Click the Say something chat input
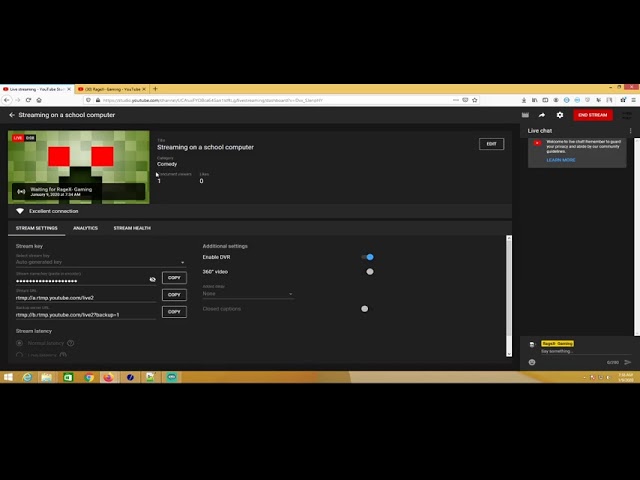 586,351
